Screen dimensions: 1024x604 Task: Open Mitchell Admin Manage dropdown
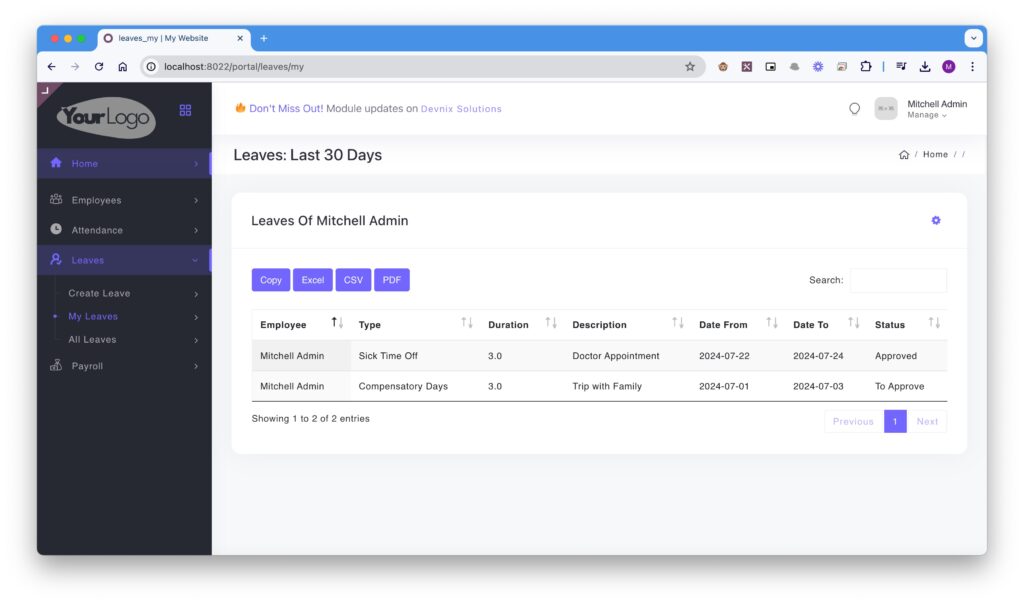pos(927,115)
